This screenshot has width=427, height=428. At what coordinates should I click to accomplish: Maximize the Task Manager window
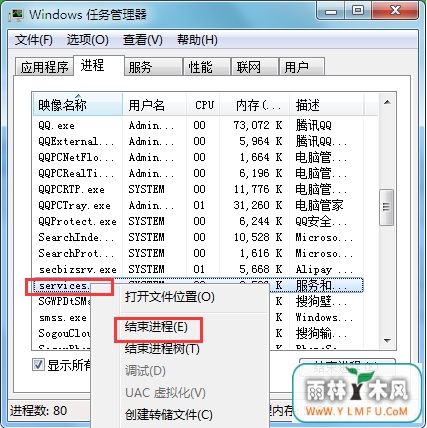pos(358,11)
